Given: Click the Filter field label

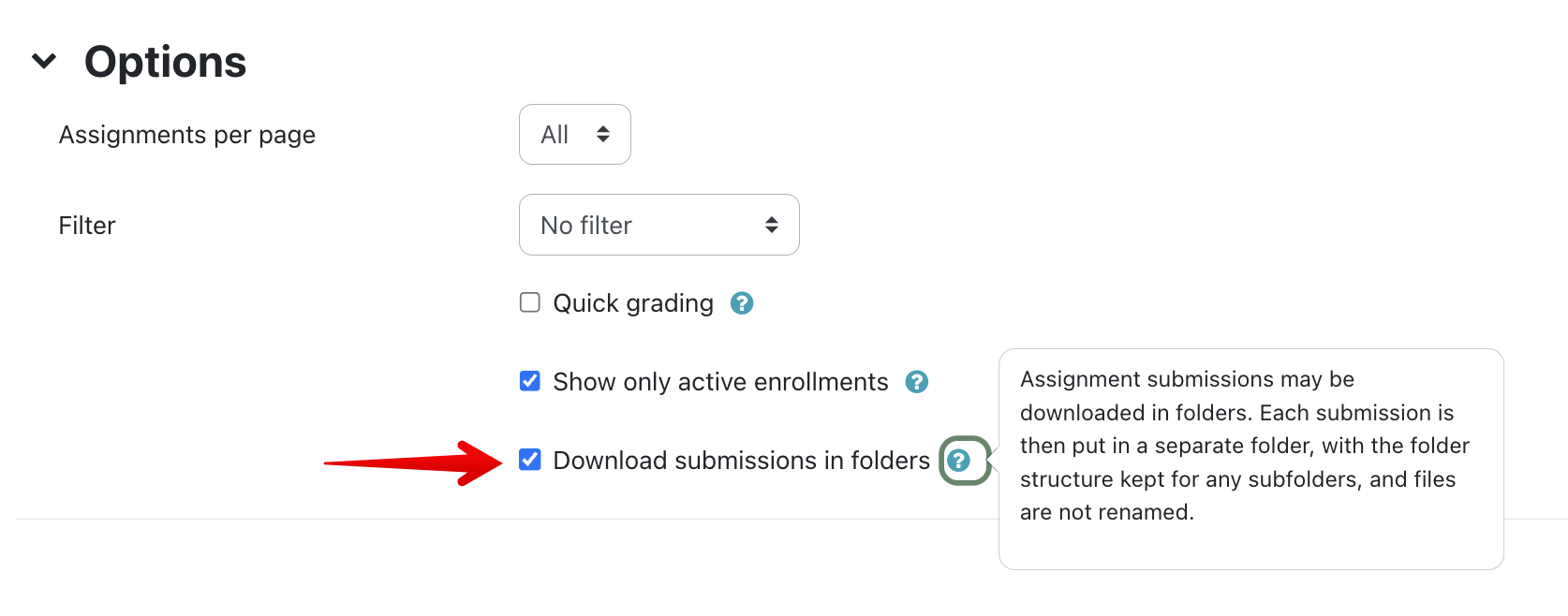Looking at the screenshot, I should click(x=87, y=226).
